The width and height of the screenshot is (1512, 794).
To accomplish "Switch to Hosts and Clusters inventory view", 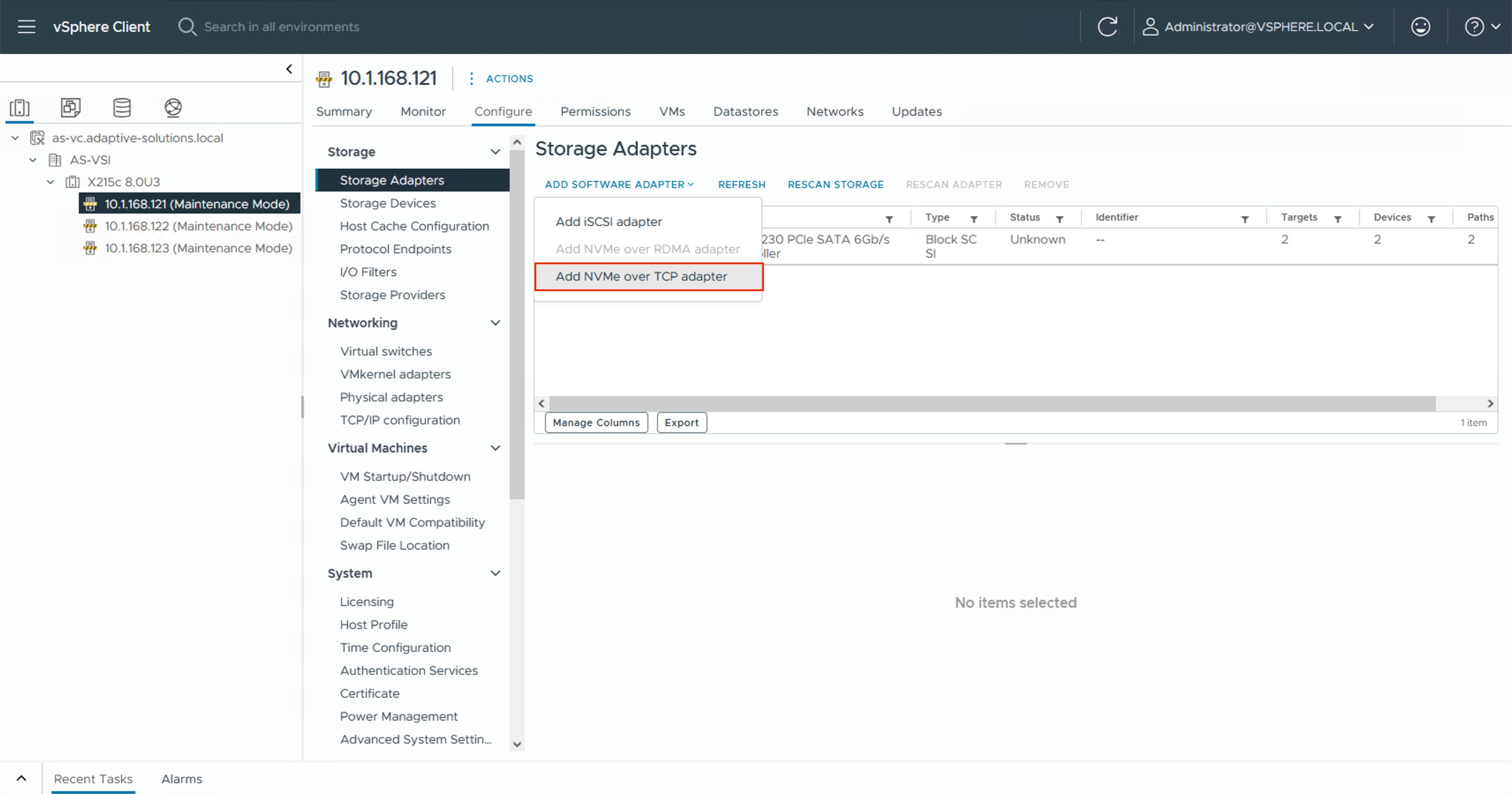I will [x=19, y=107].
